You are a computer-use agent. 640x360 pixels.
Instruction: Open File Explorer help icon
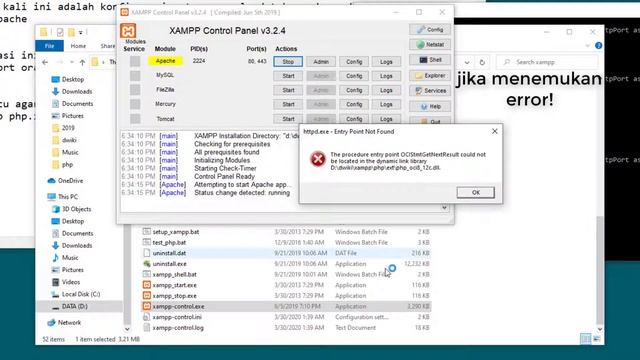click(598, 46)
